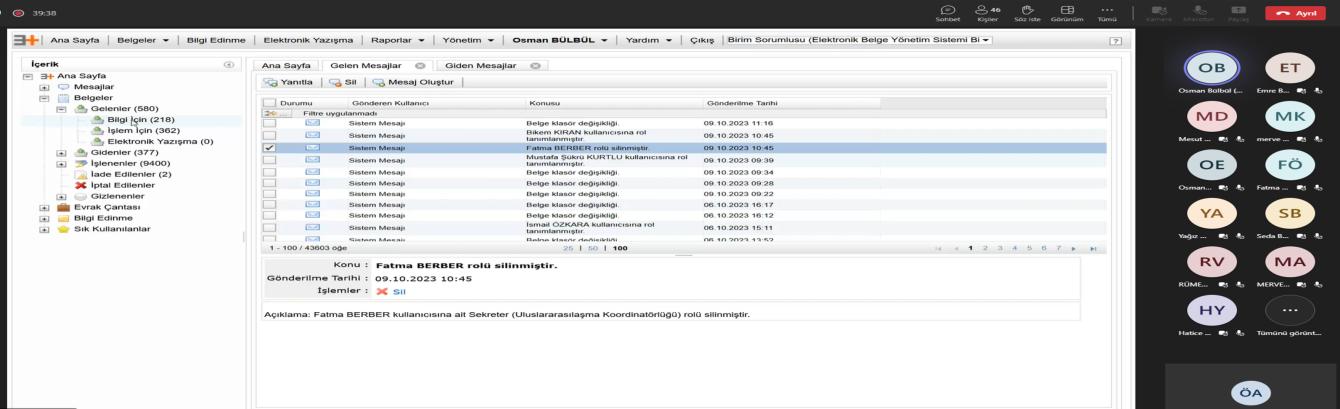This screenshot has height=409, width=1340.
Task: Click Söz iste raise hand icon
Action: 1026,11
